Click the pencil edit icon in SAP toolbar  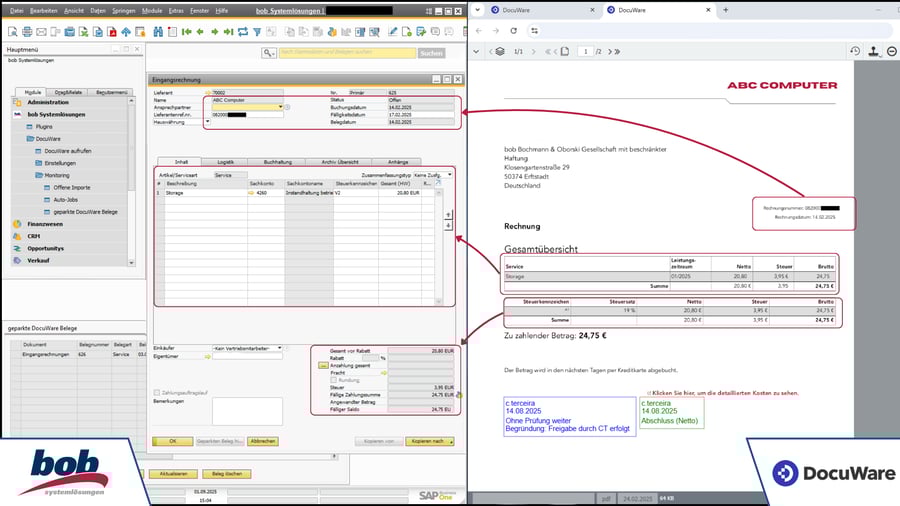(x=393, y=32)
